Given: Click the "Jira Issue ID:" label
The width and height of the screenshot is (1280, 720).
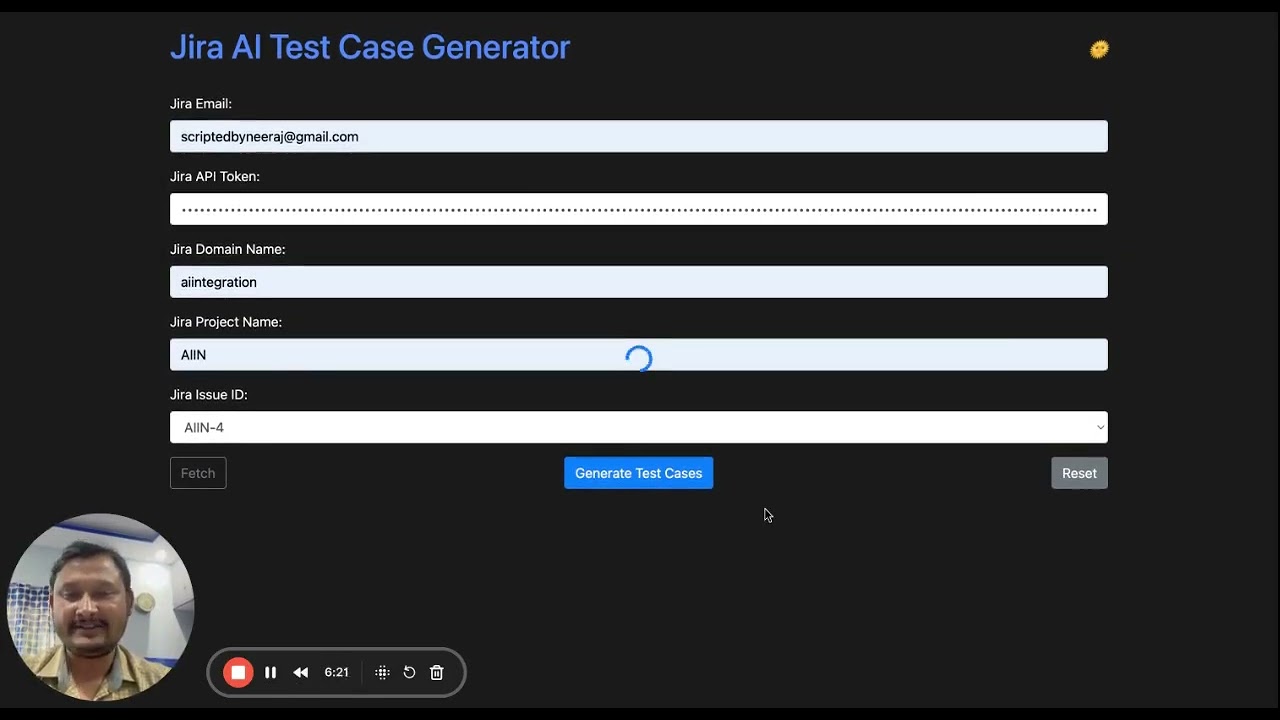Looking at the screenshot, I should coord(209,395).
